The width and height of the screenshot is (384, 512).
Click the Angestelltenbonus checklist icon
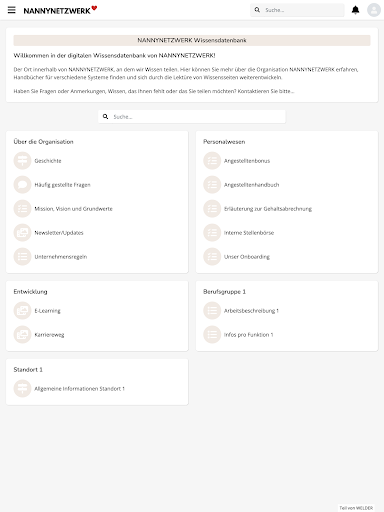[212, 161]
